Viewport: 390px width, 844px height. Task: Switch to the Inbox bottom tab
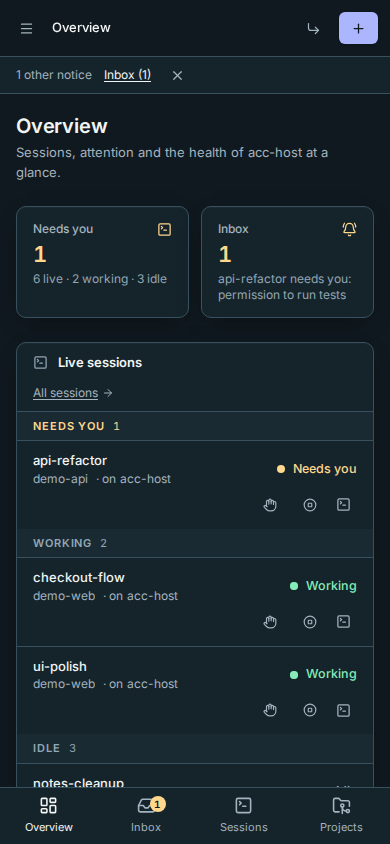(x=146, y=815)
